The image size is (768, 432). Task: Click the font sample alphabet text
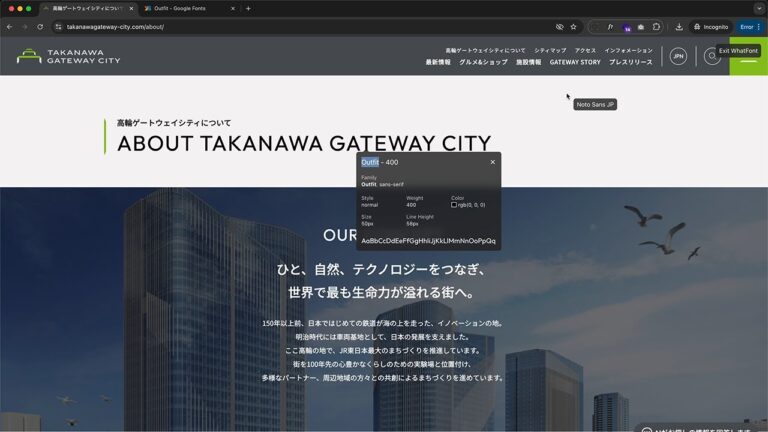click(x=428, y=241)
